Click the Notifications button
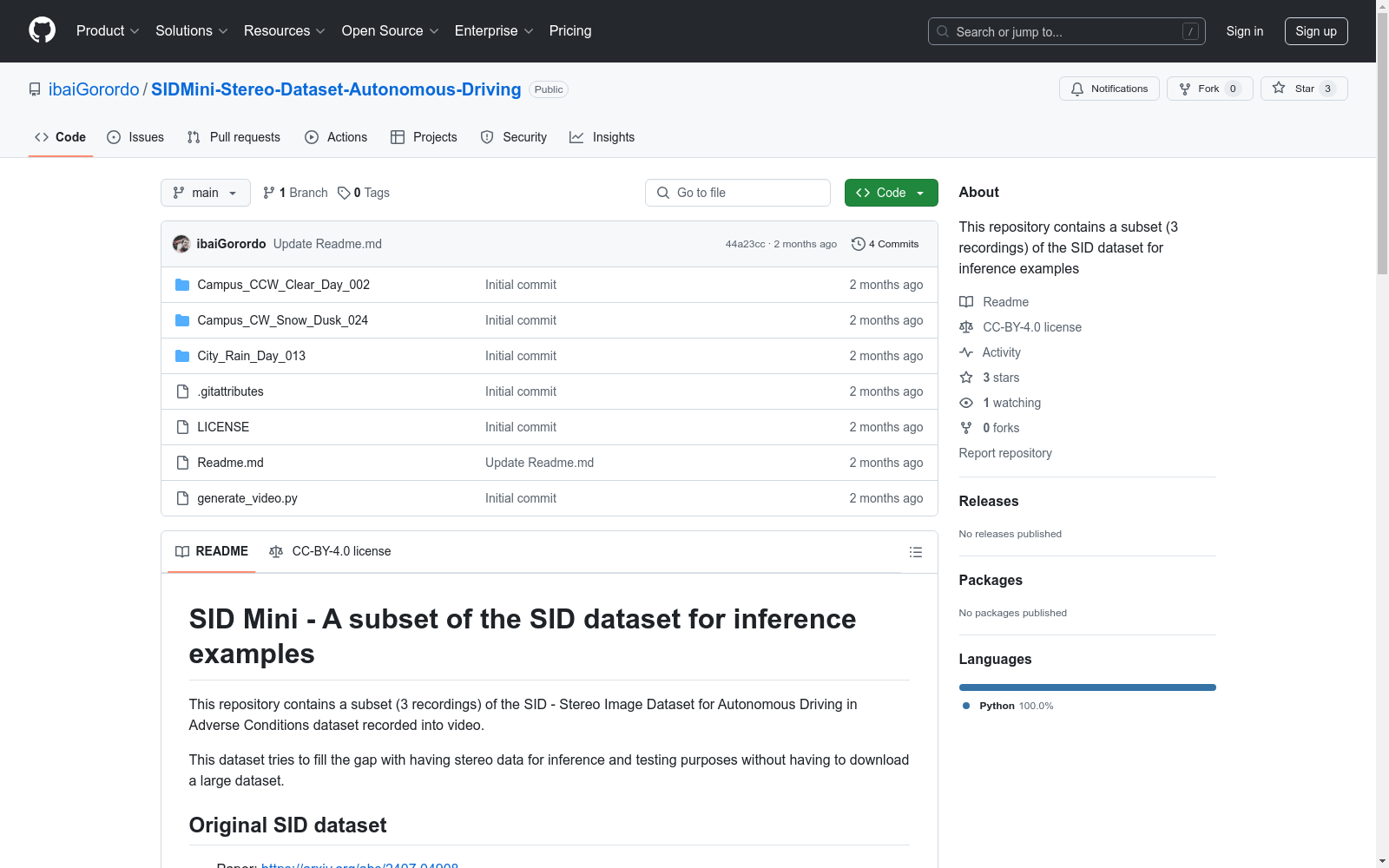 coord(1109,89)
